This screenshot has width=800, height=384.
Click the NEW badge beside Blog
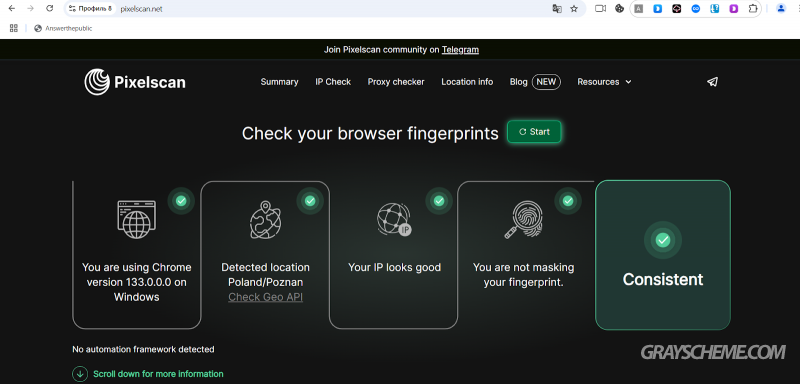pyautogui.click(x=546, y=82)
